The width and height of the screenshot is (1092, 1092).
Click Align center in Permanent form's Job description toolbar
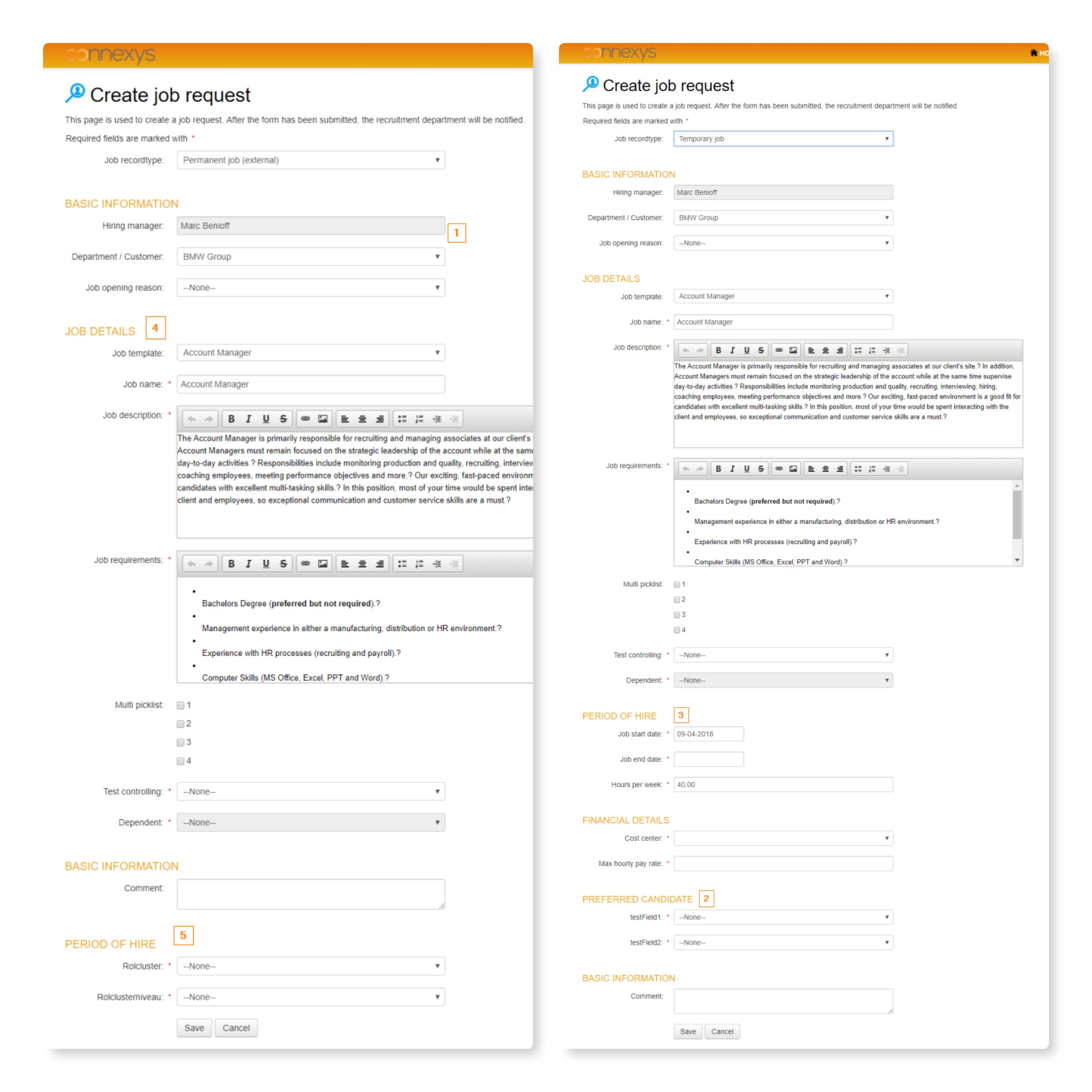coord(363,419)
